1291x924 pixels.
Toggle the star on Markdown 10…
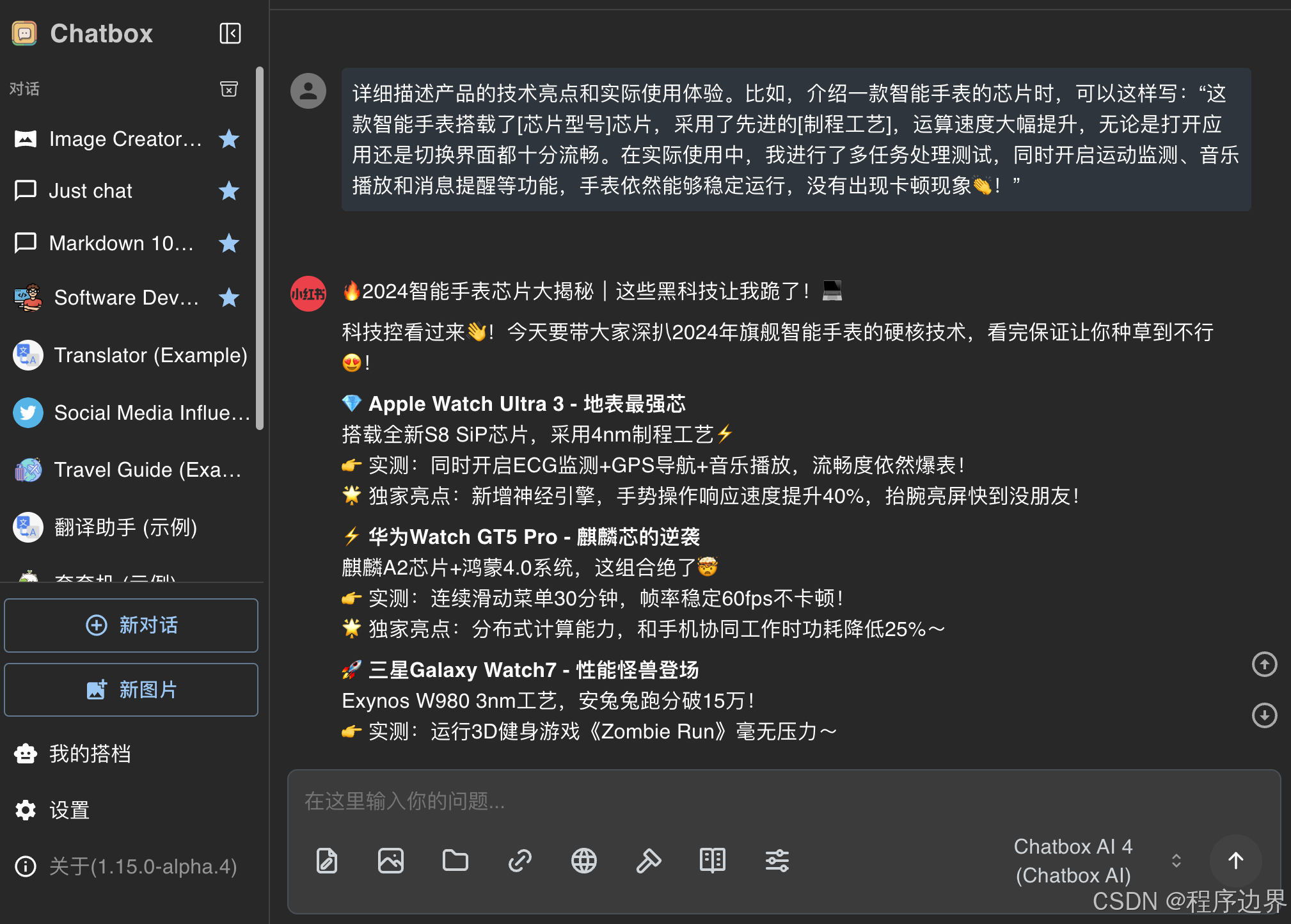pos(229,243)
